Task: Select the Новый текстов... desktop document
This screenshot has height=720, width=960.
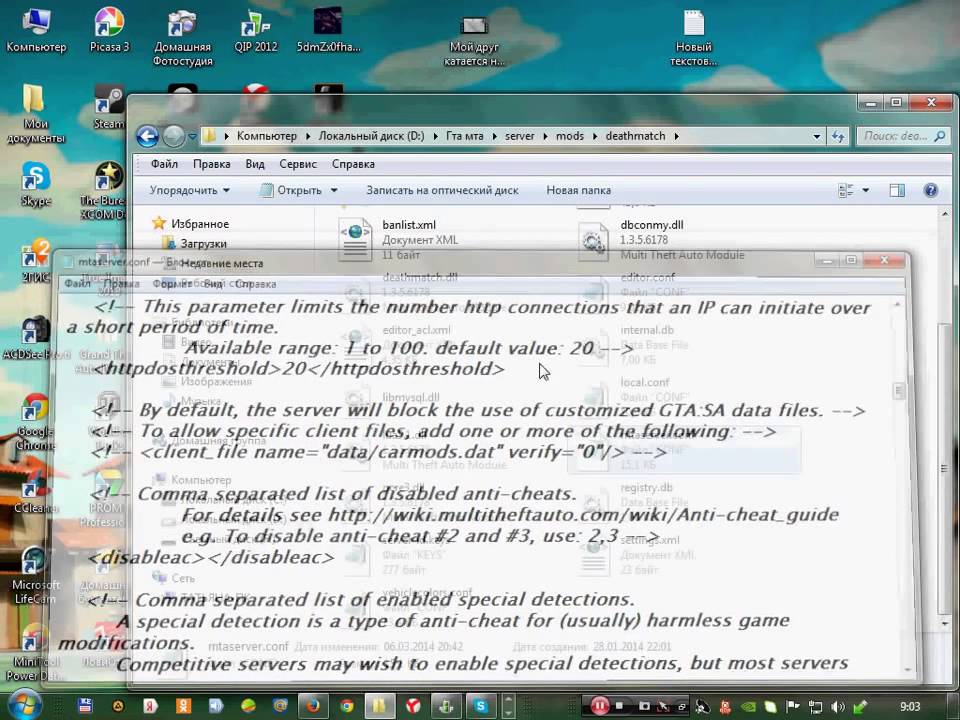Action: click(x=694, y=38)
